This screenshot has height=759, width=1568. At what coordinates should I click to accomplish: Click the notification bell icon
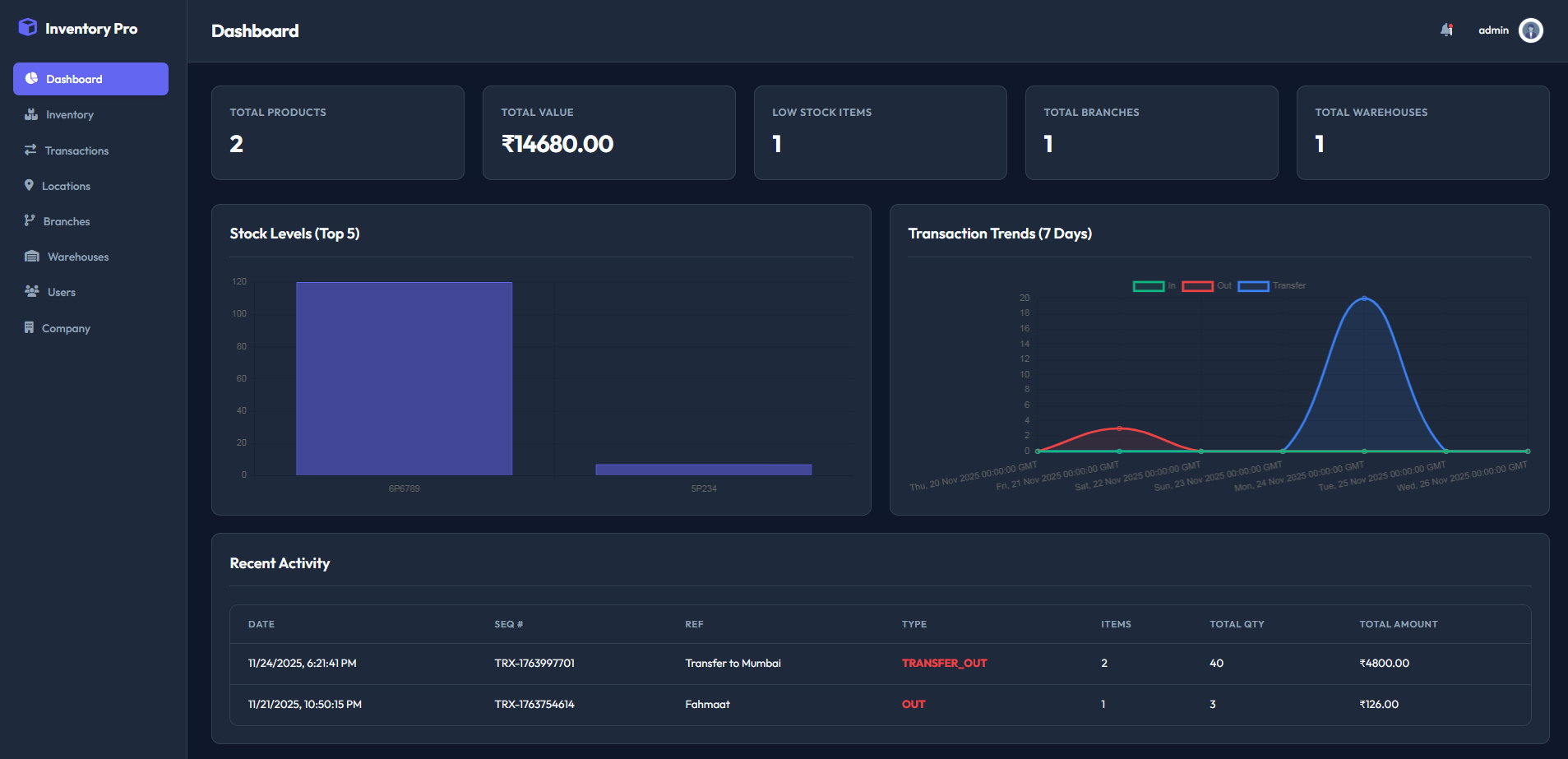point(1446,30)
